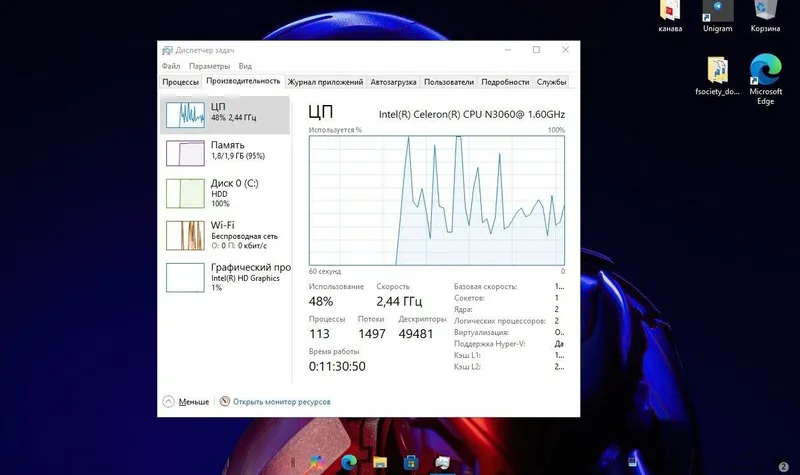Select the Производительность tab
Image resolution: width=800 pixels, height=475 pixels.
(x=243, y=81)
